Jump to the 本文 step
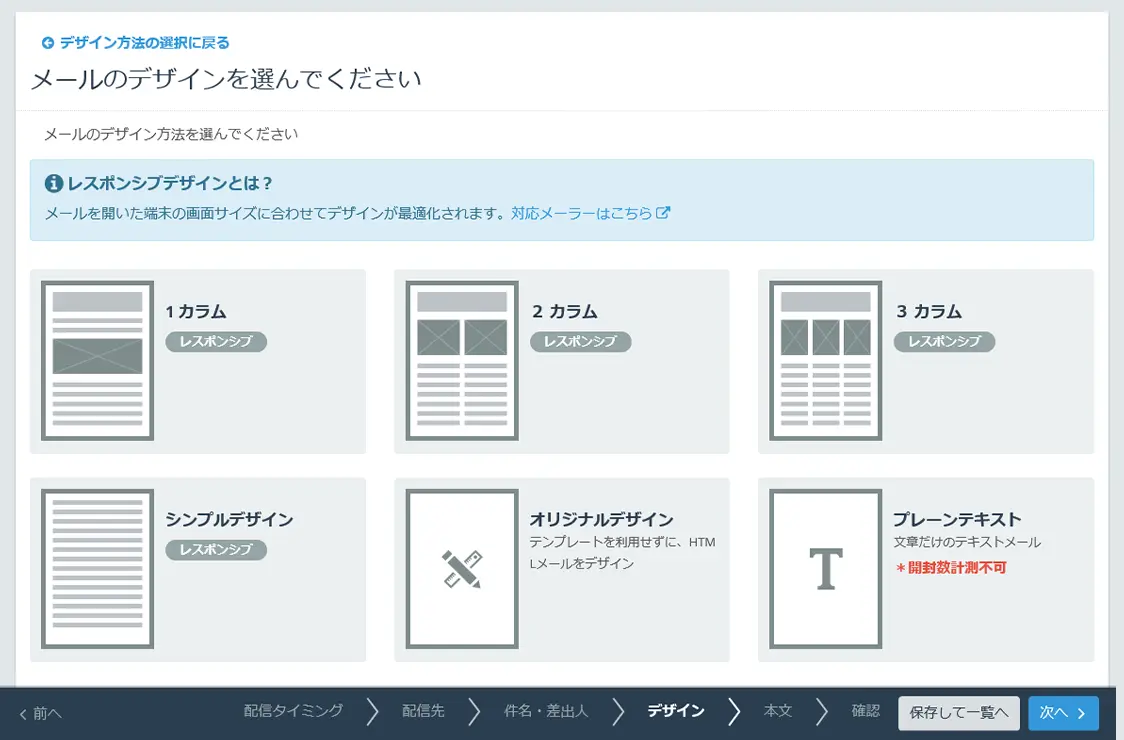 point(778,711)
